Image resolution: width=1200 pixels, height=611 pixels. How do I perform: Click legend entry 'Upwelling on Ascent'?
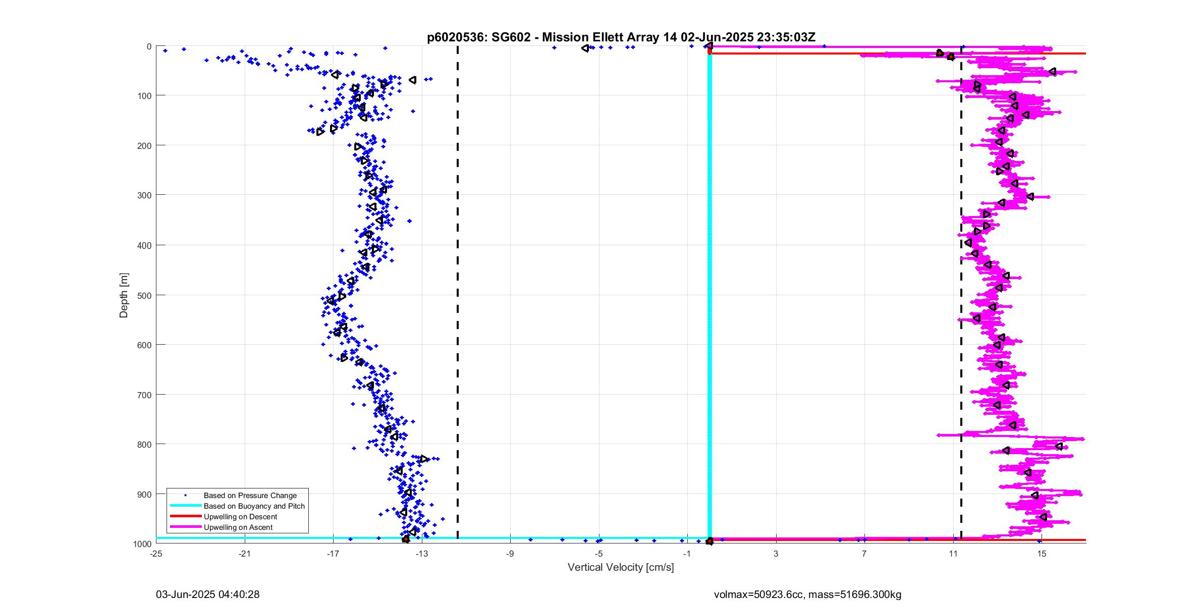coord(238,527)
